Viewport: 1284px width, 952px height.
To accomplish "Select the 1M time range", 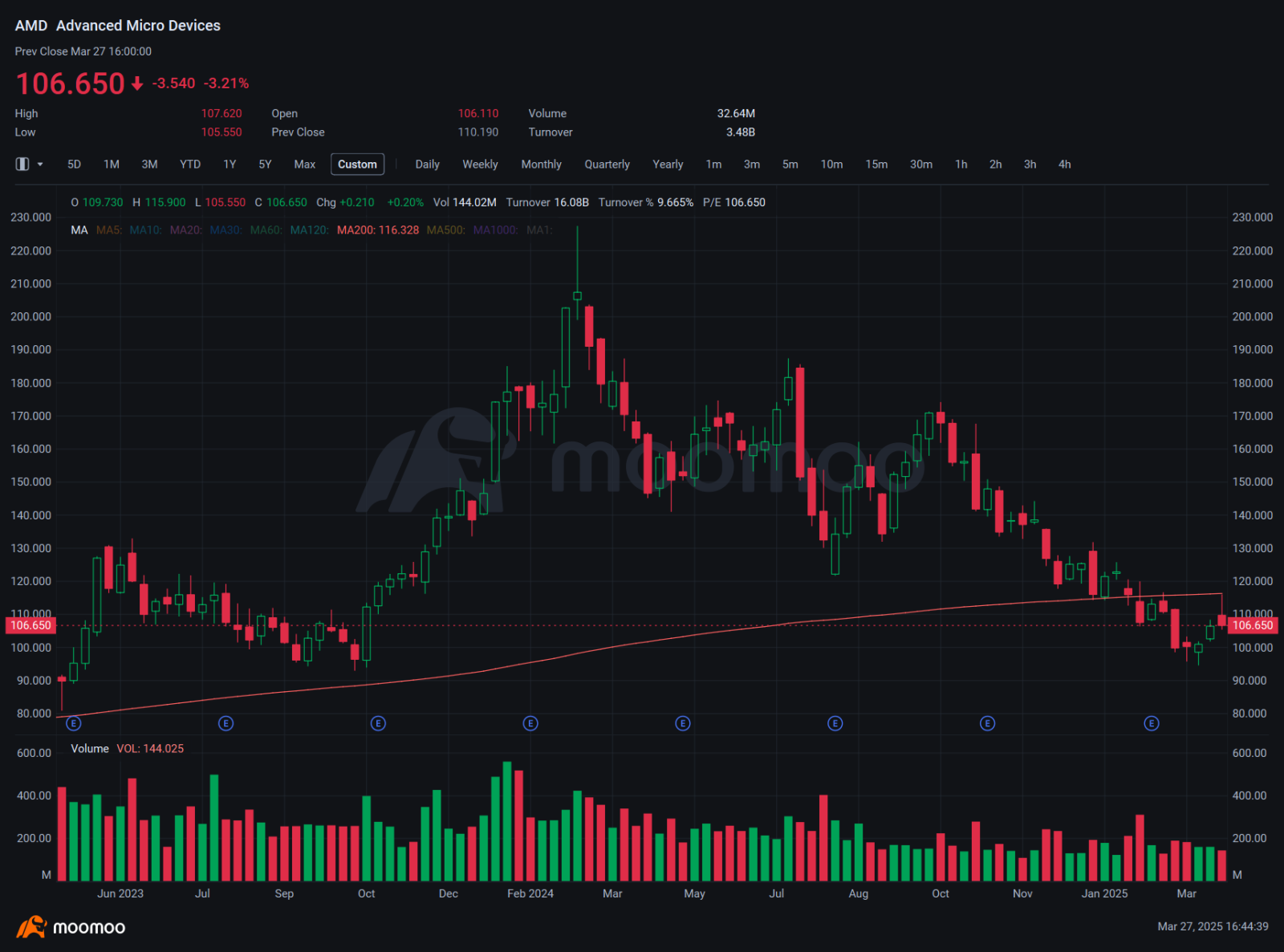I will pyautogui.click(x=112, y=165).
